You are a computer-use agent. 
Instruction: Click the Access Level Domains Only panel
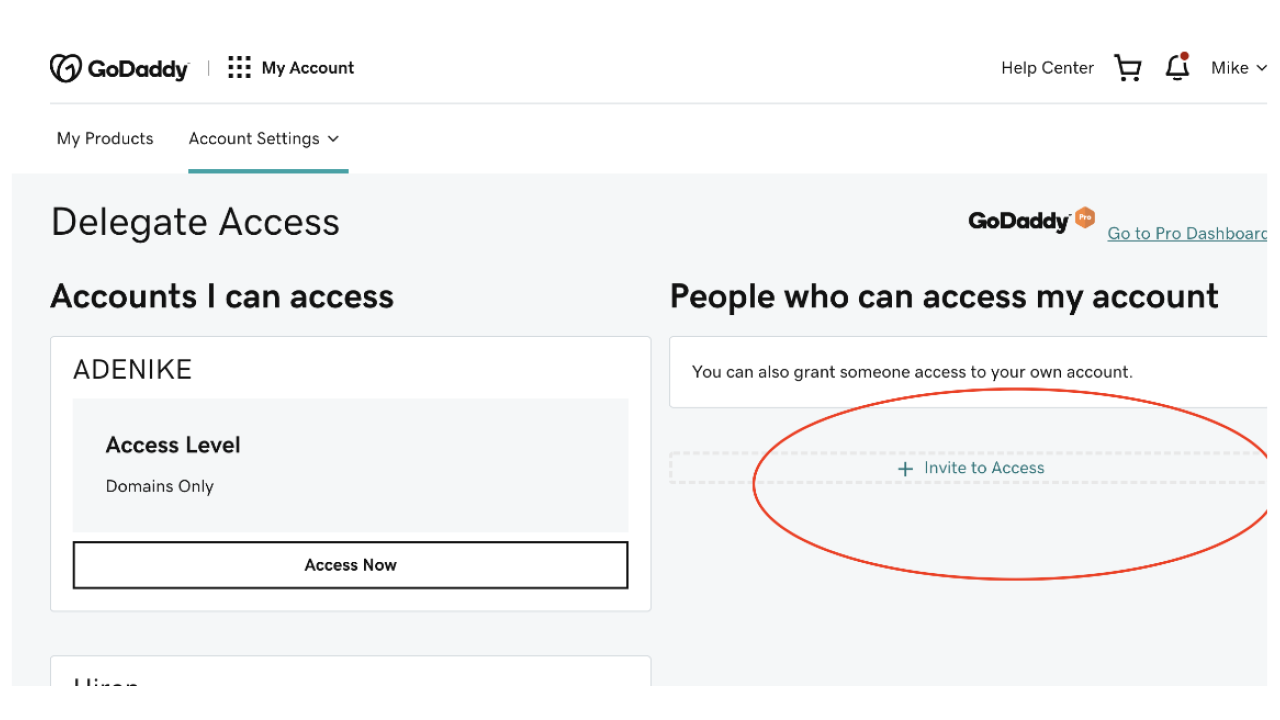click(x=350, y=465)
